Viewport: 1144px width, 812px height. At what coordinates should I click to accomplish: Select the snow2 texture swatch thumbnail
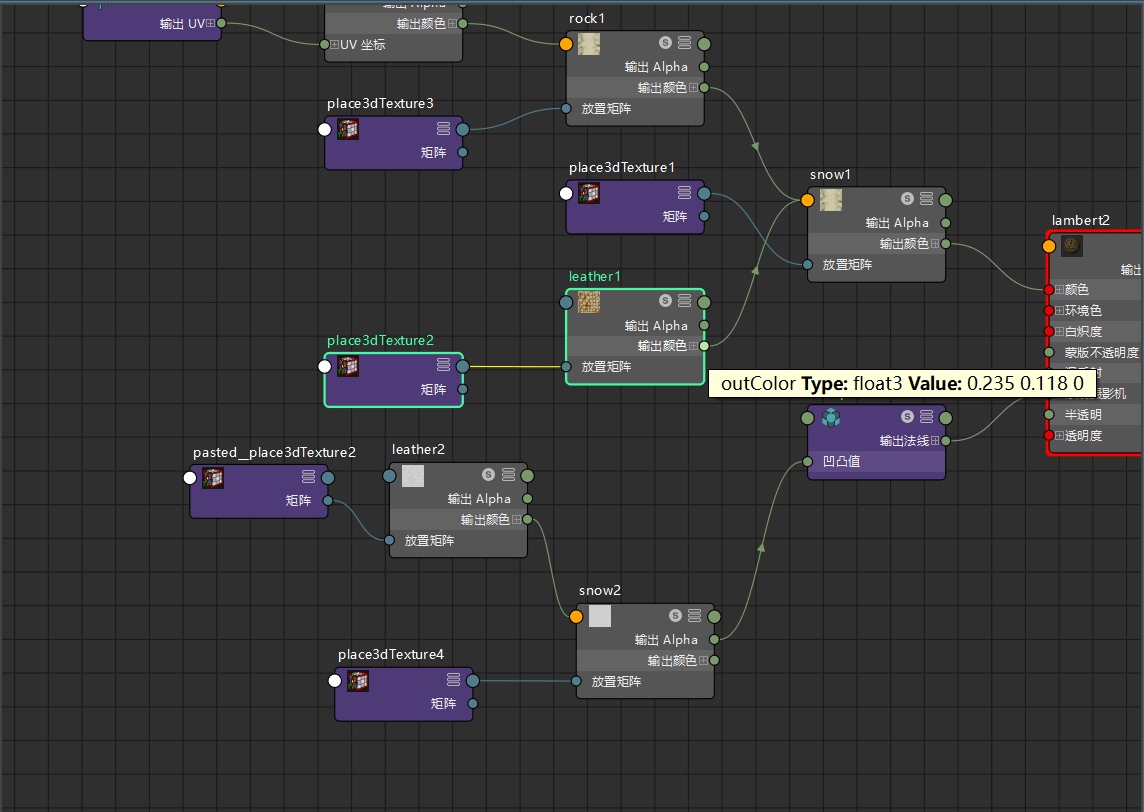coord(600,616)
